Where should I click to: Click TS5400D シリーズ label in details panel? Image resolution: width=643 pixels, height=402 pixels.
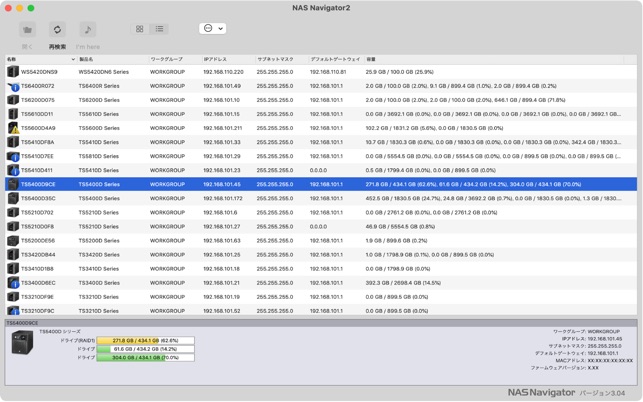point(60,331)
